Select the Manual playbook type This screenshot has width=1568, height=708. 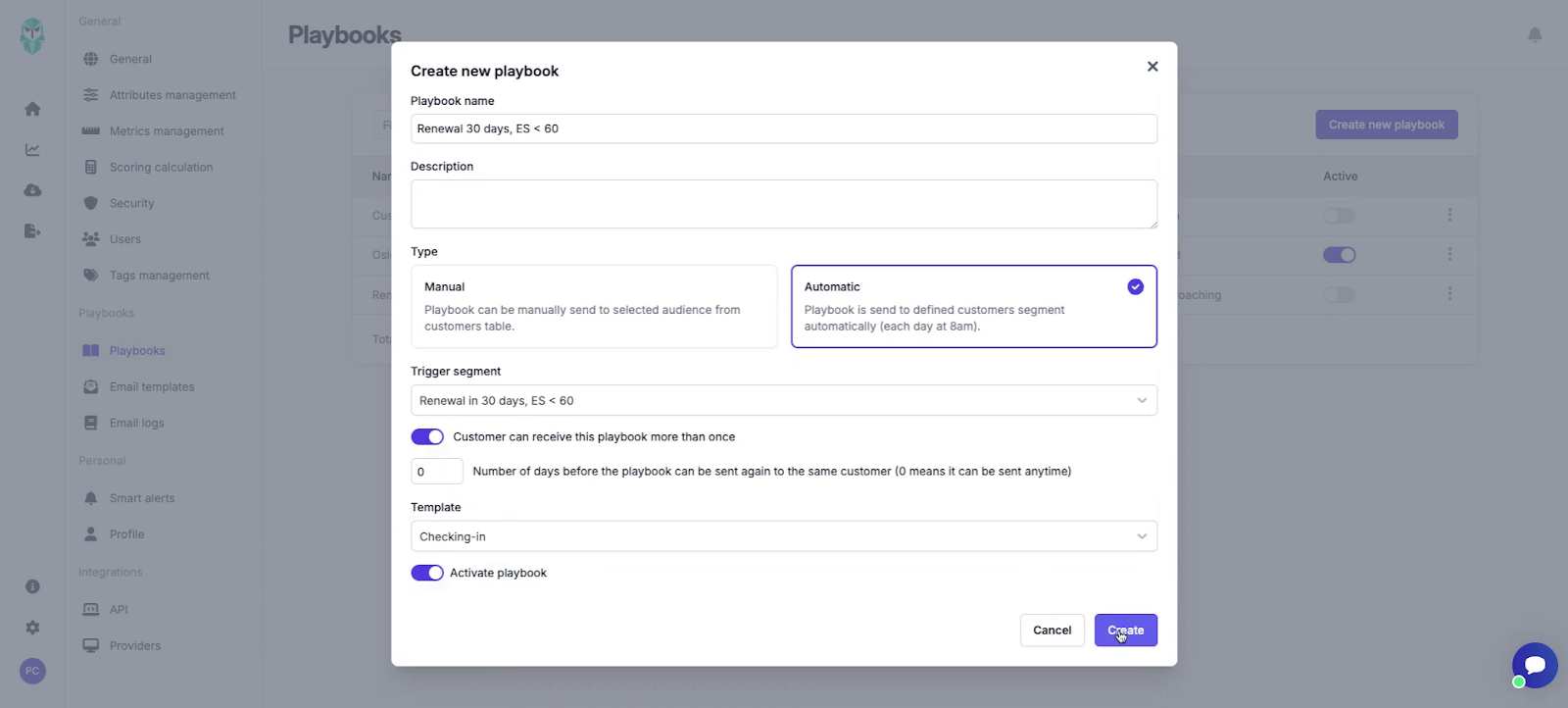(x=593, y=306)
